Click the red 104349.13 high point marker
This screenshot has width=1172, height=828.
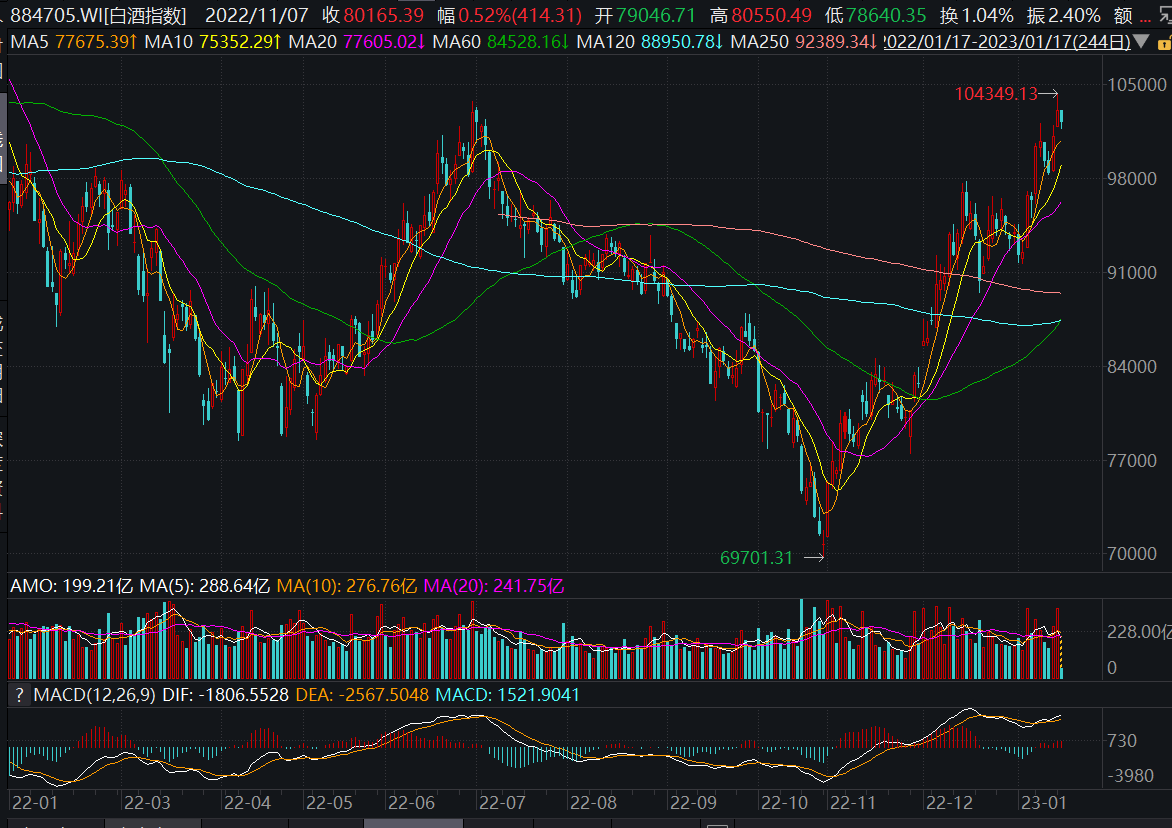[x=996, y=93]
